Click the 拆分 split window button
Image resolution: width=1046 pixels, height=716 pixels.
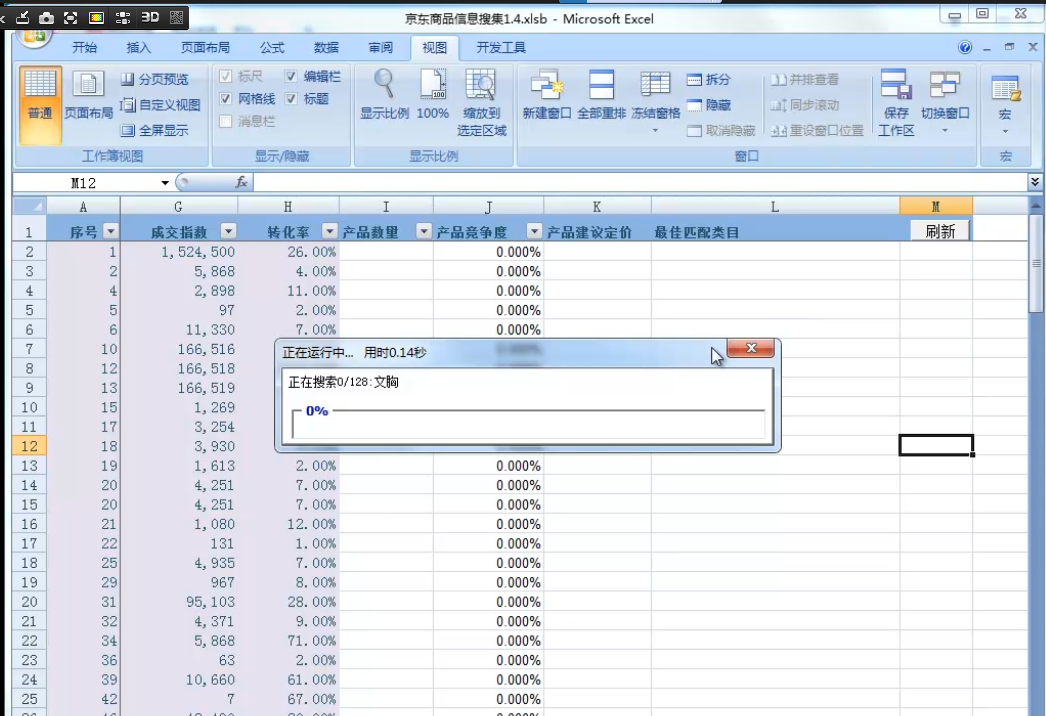coord(708,79)
